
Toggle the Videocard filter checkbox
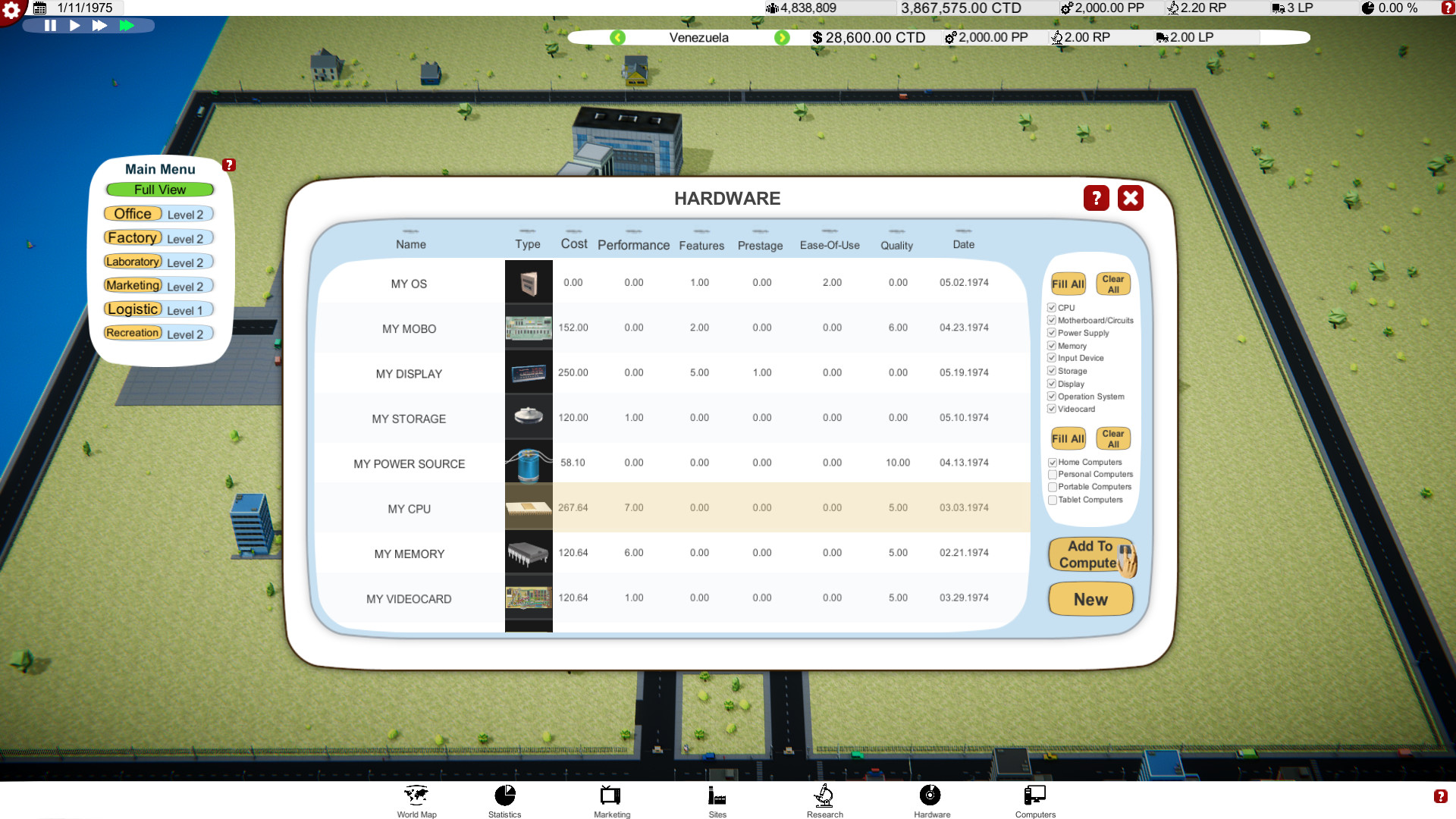click(1052, 409)
